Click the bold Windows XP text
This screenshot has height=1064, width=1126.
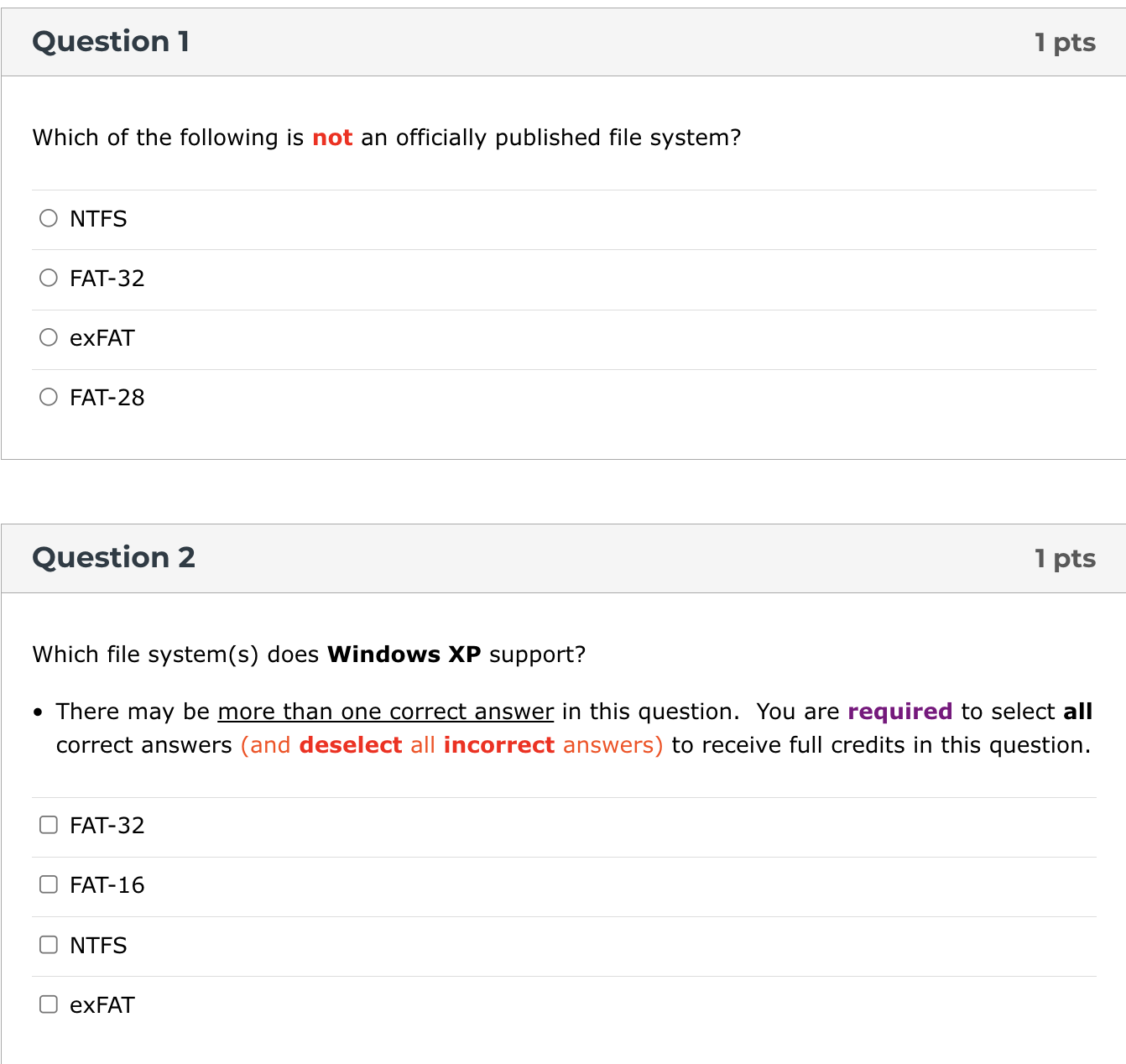coord(404,655)
